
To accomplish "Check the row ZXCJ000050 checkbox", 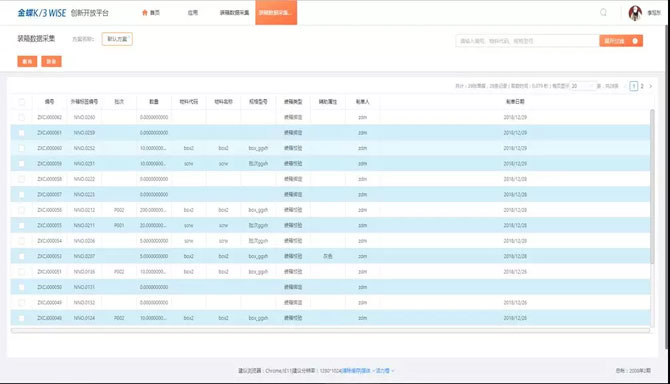I will 21,287.
